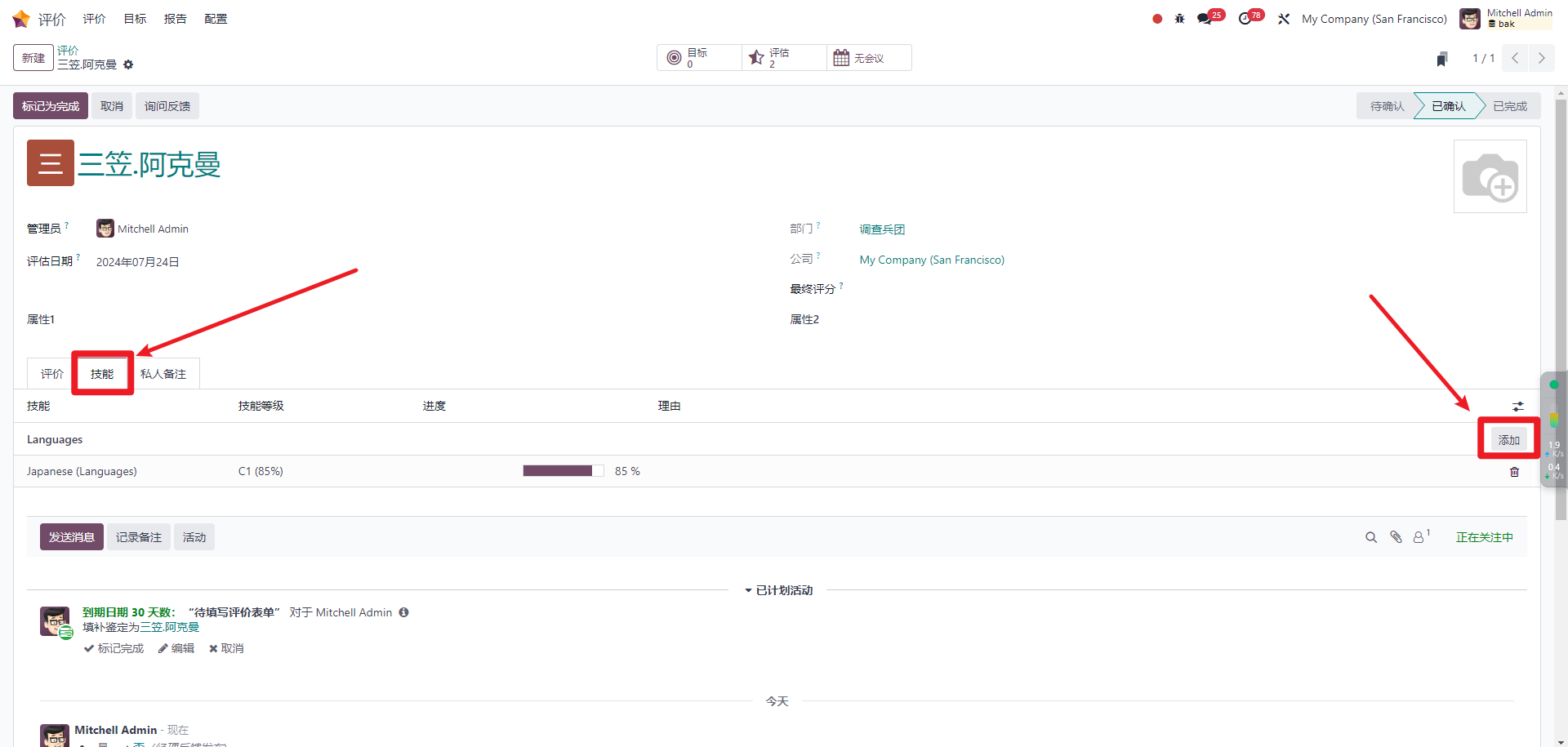
Task: Click the Japanese skill progress bar
Action: (x=563, y=471)
